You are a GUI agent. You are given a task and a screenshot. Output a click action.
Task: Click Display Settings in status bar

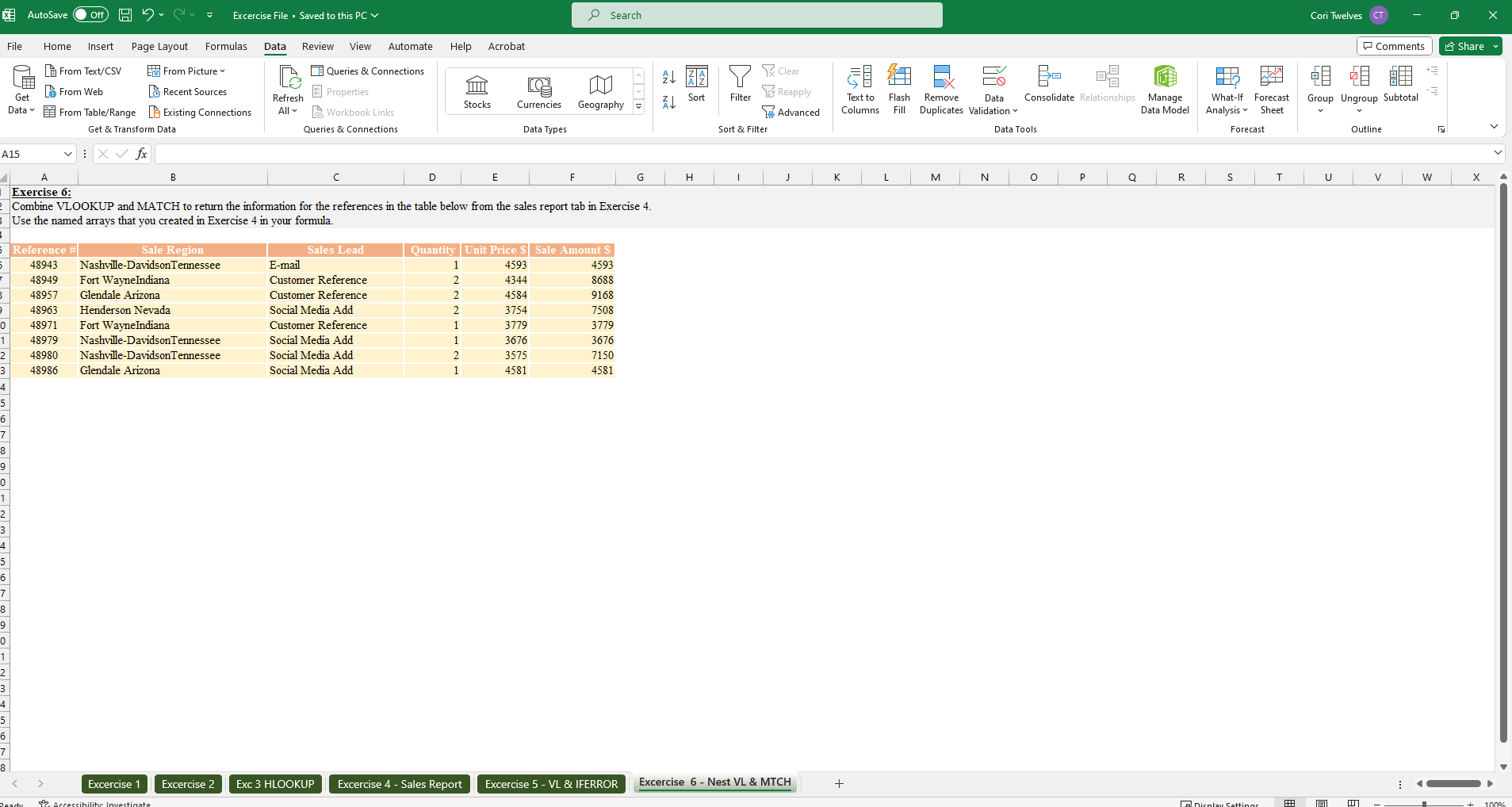pos(1219,803)
